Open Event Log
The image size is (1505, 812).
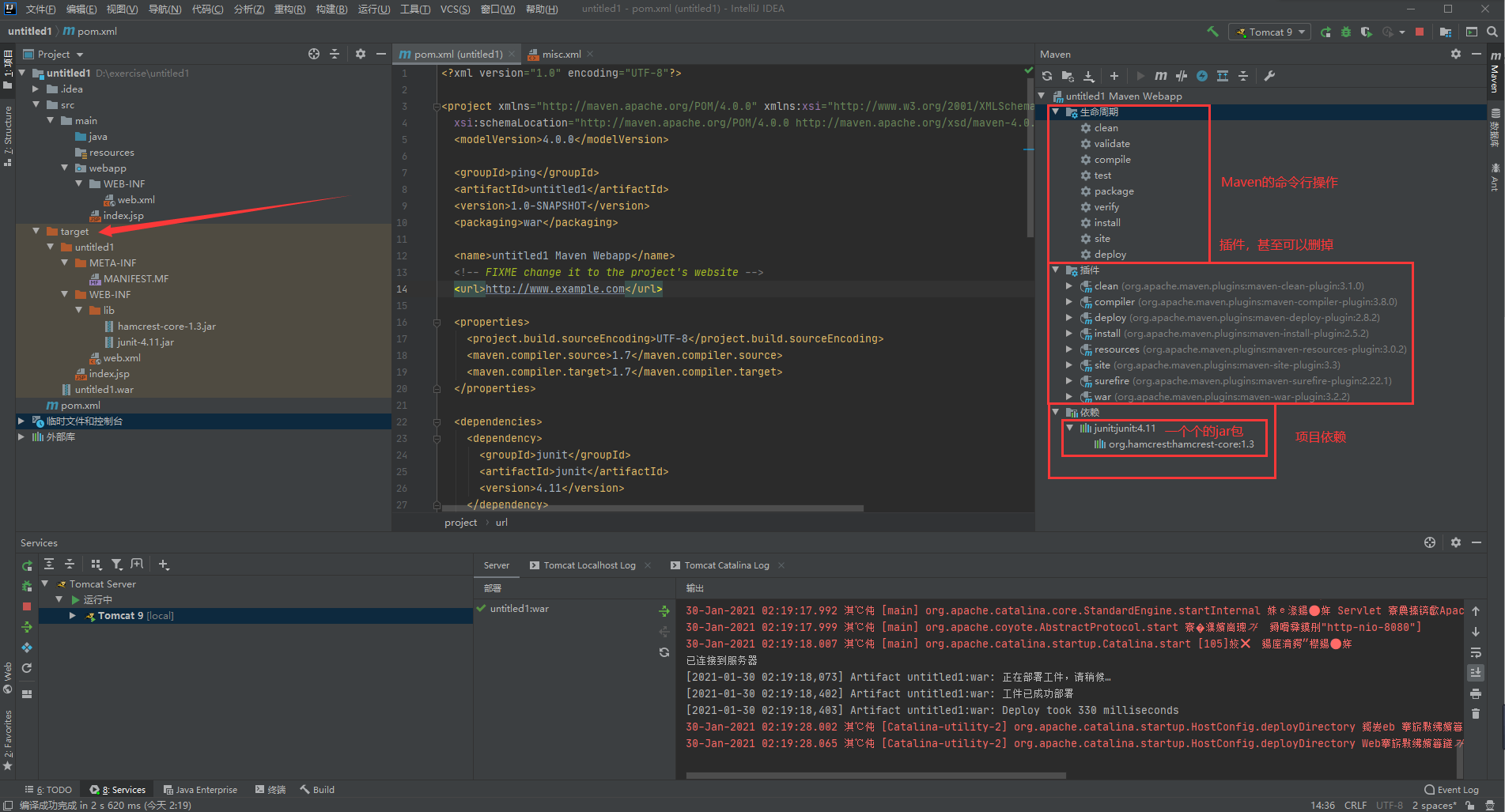pyautogui.click(x=1451, y=789)
